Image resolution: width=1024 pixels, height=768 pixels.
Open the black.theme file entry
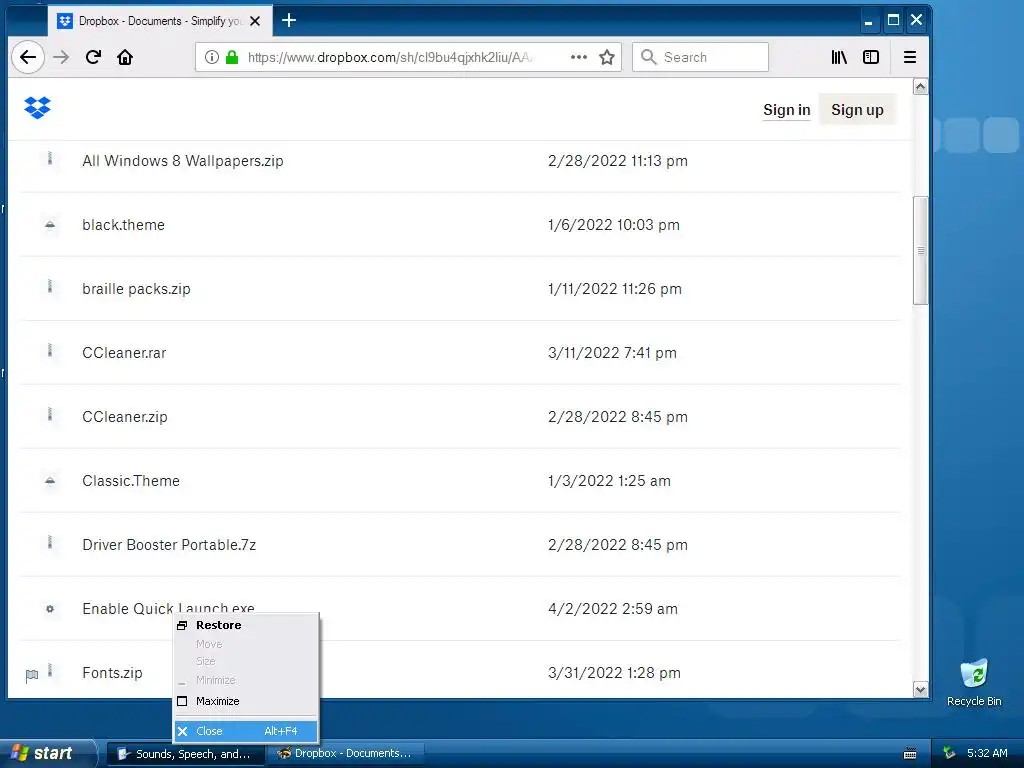click(123, 225)
